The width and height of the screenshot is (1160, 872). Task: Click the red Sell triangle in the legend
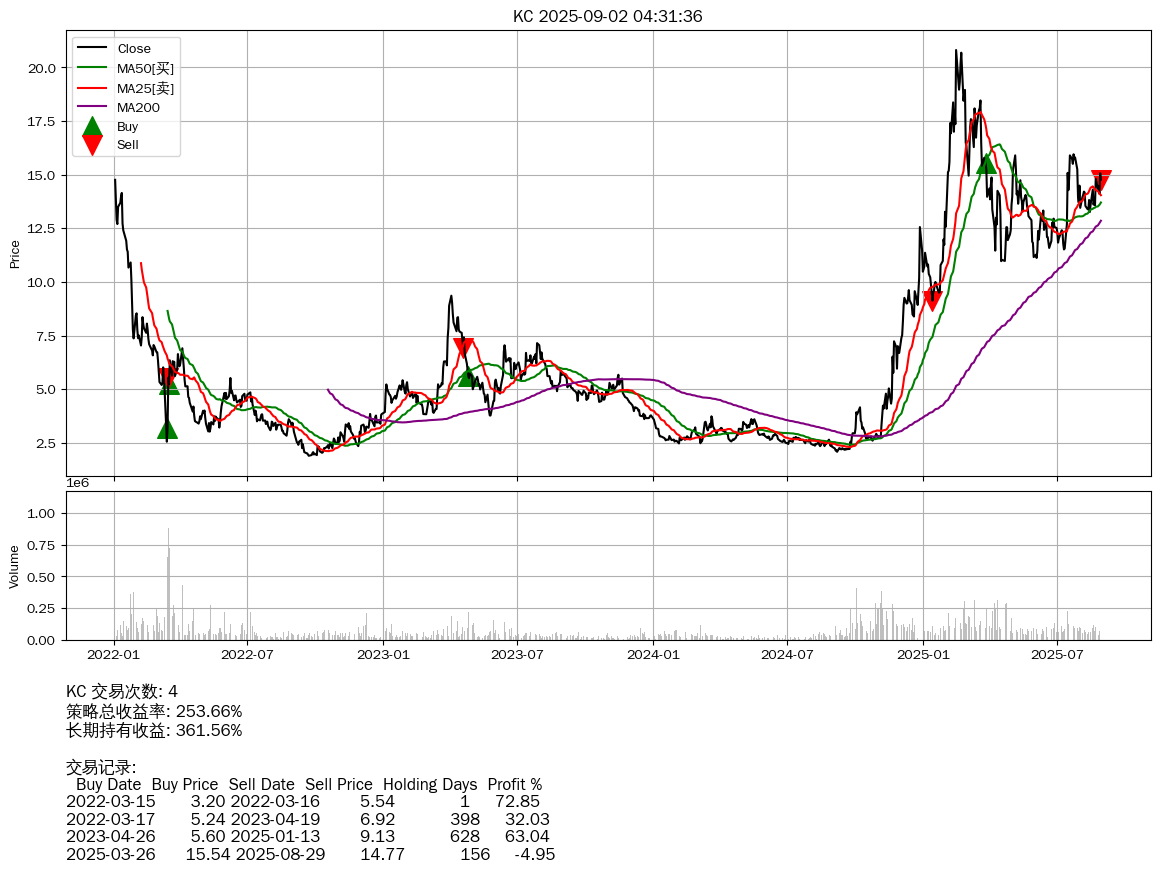pos(92,145)
